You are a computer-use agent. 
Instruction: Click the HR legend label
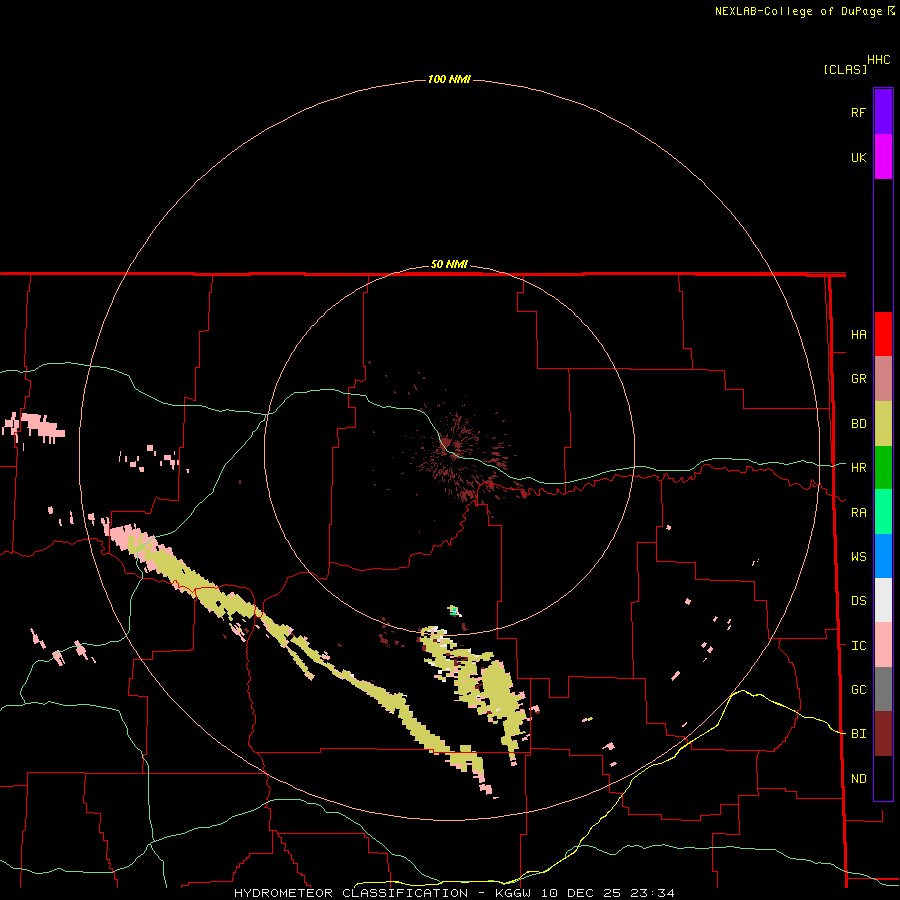858,468
